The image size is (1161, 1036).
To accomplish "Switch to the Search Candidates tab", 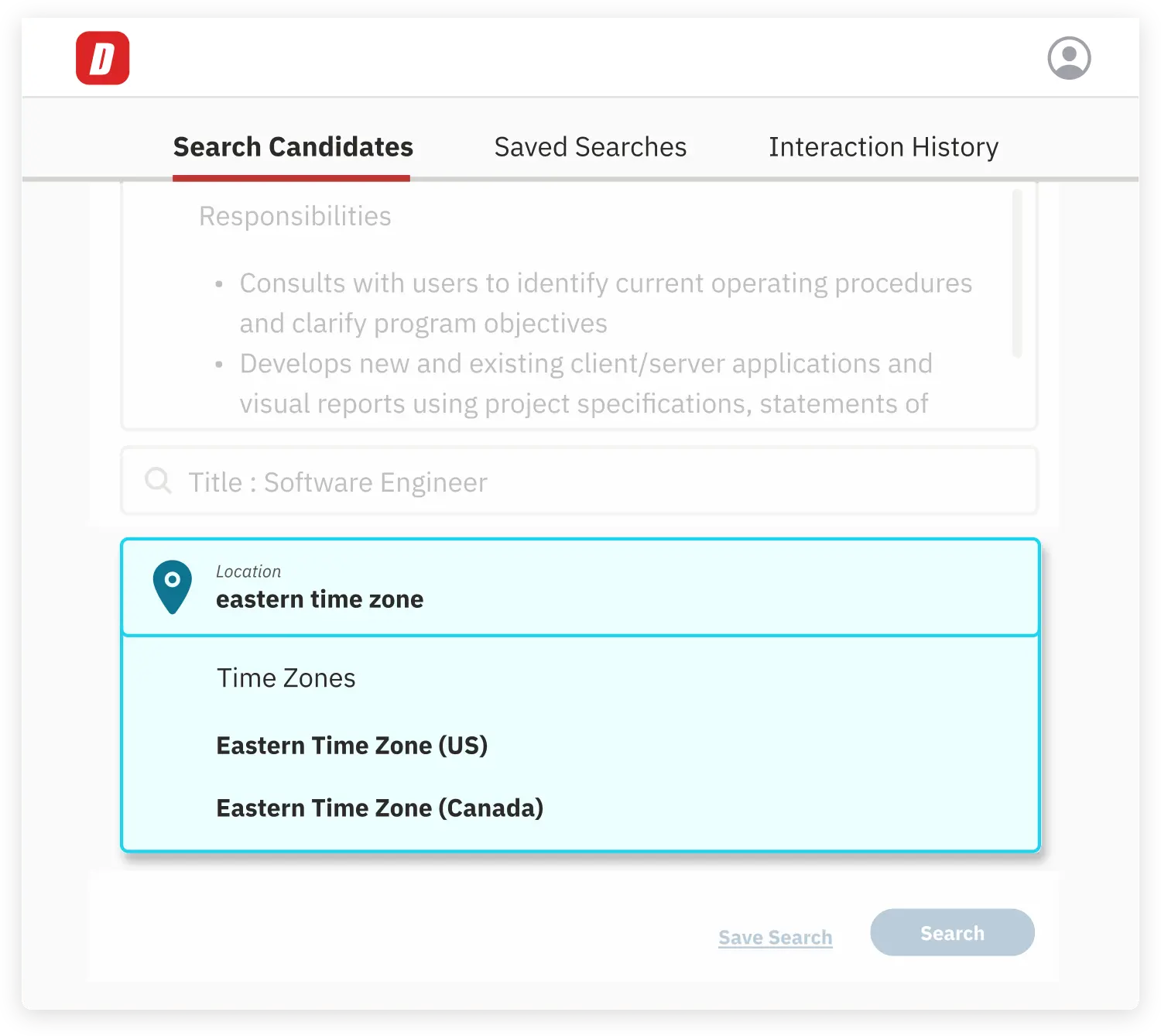I will click(x=293, y=147).
